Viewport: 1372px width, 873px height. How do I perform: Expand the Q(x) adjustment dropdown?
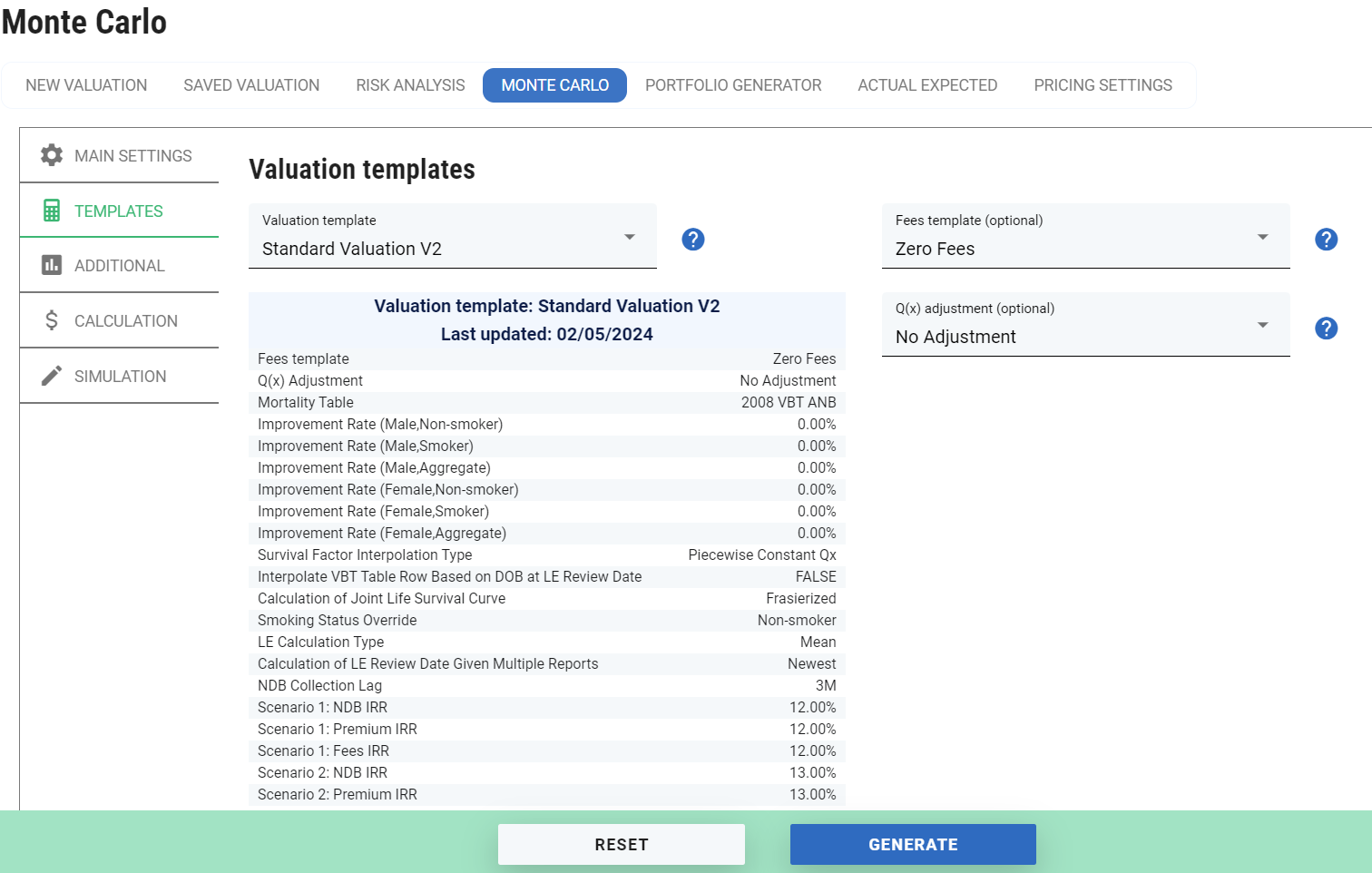[x=1262, y=325]
